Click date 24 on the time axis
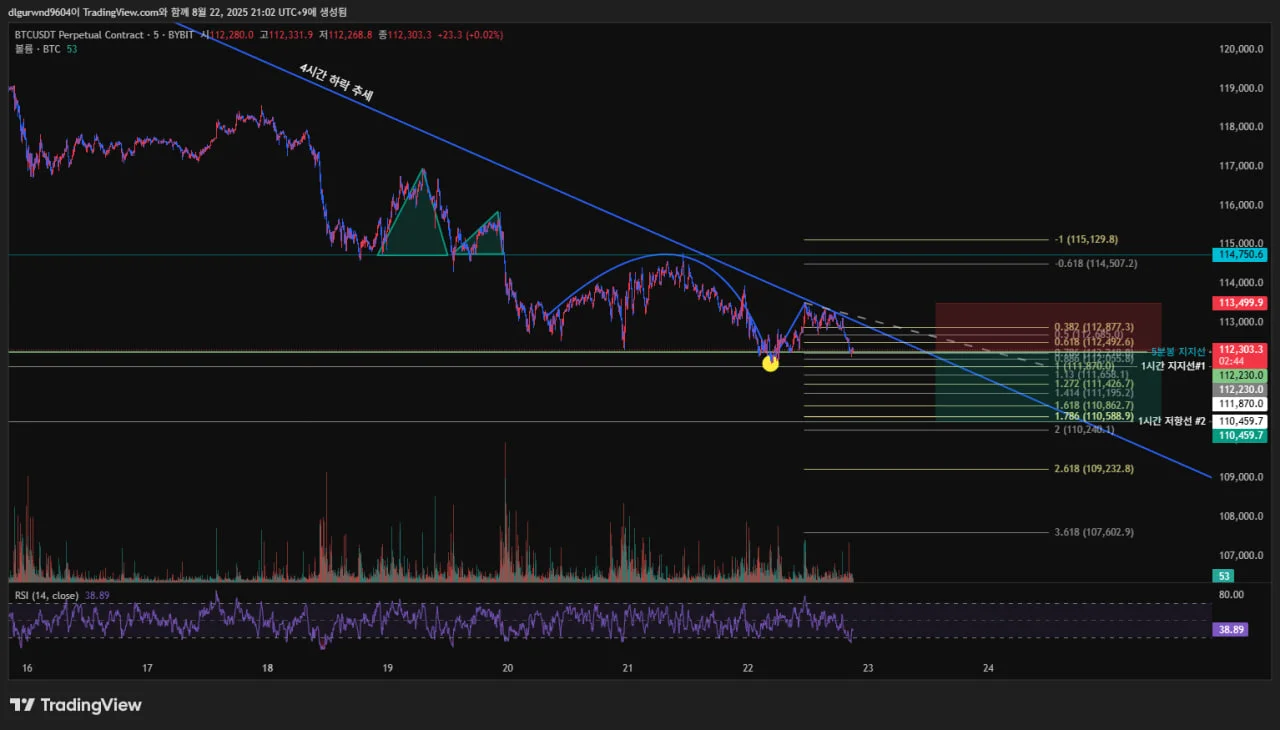The height and width of the screenshot is (730, 1280). coord(988,668)
